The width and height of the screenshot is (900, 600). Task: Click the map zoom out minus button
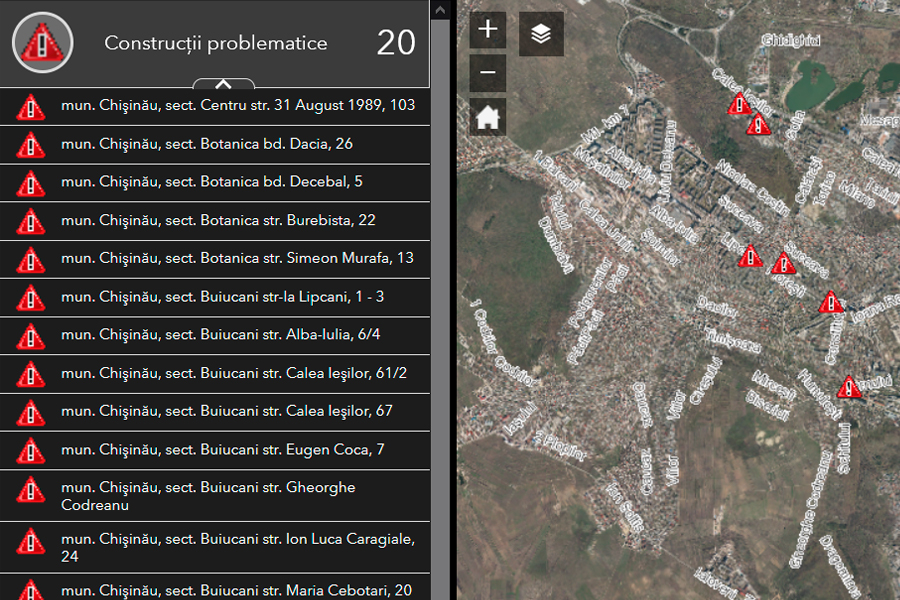tap(488, 74)
